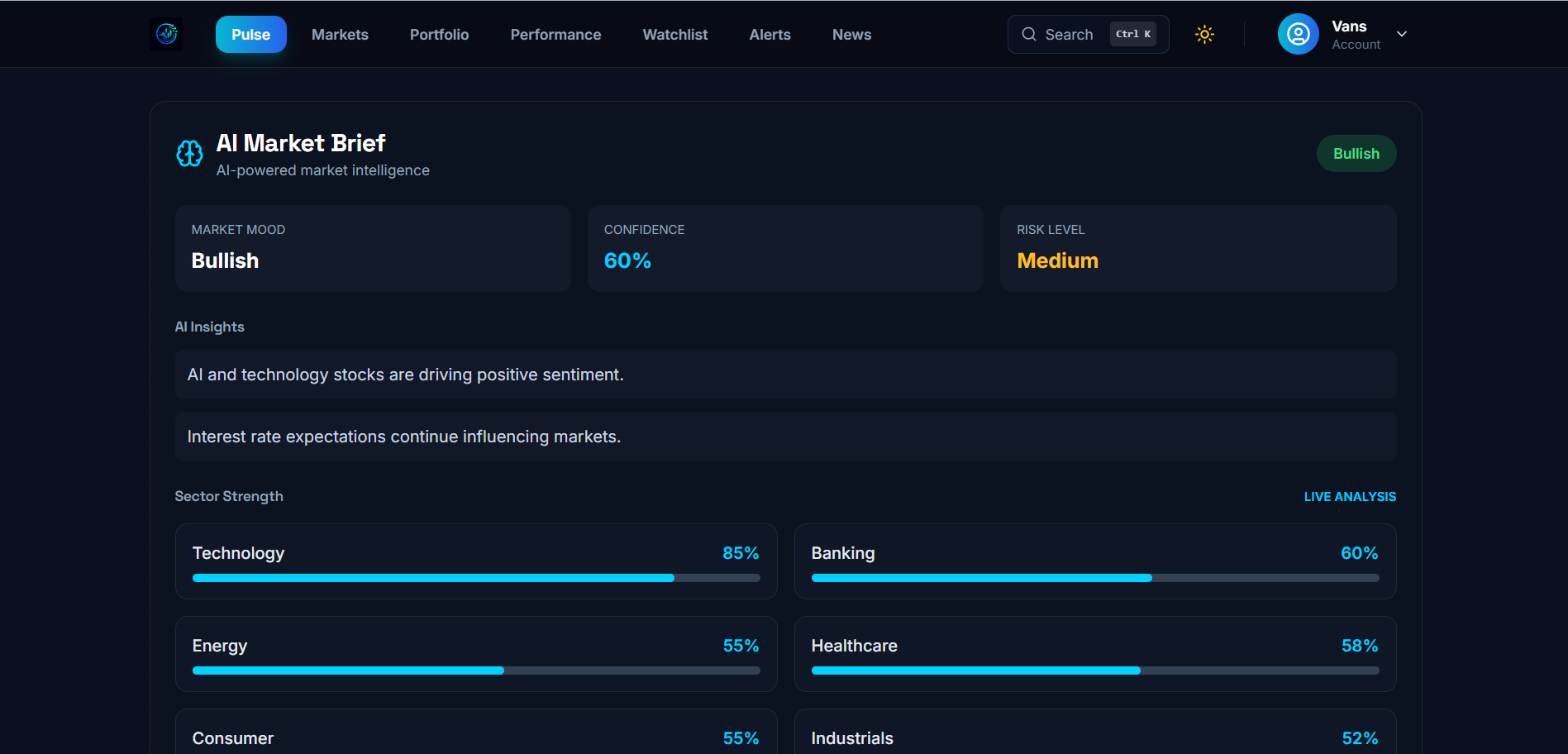Click the search magnifier icon
1568x754 pixels.
point(1029,34)
